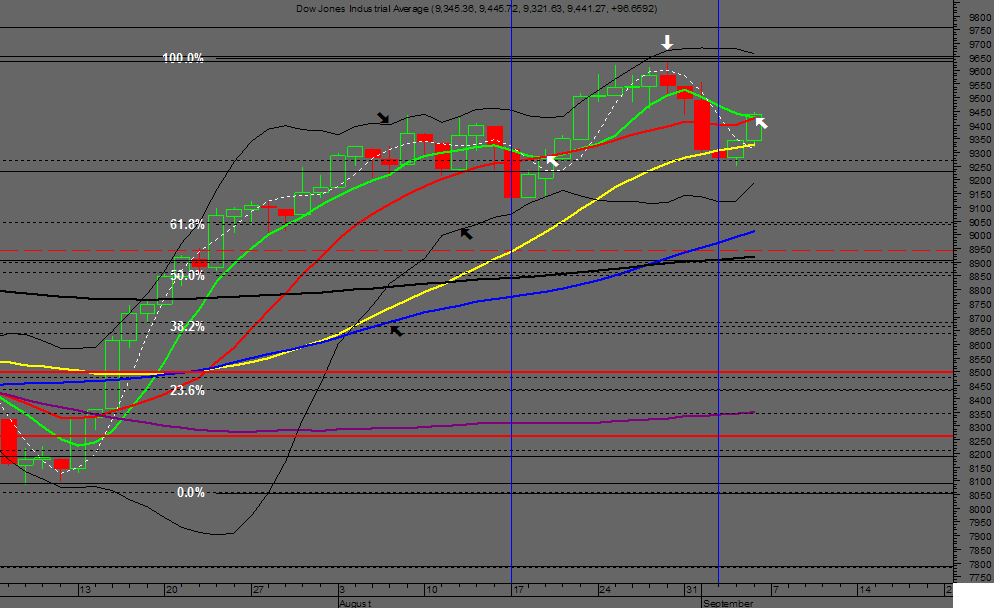Click the 8350 price axis label

click(981, 413)
